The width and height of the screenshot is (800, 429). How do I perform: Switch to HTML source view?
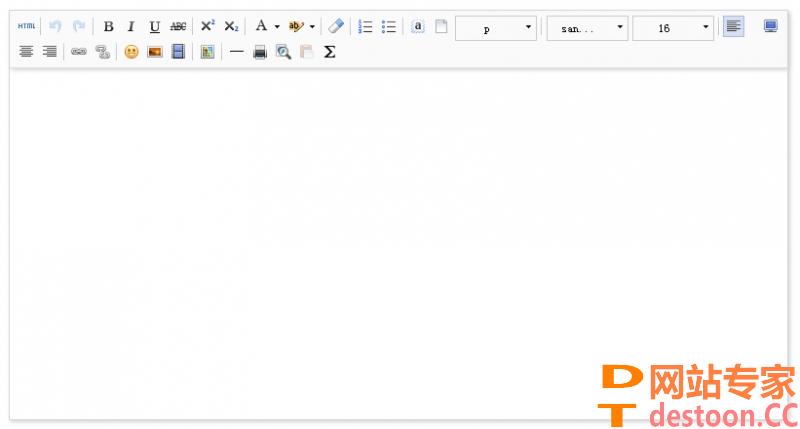[x=26, y=27]
